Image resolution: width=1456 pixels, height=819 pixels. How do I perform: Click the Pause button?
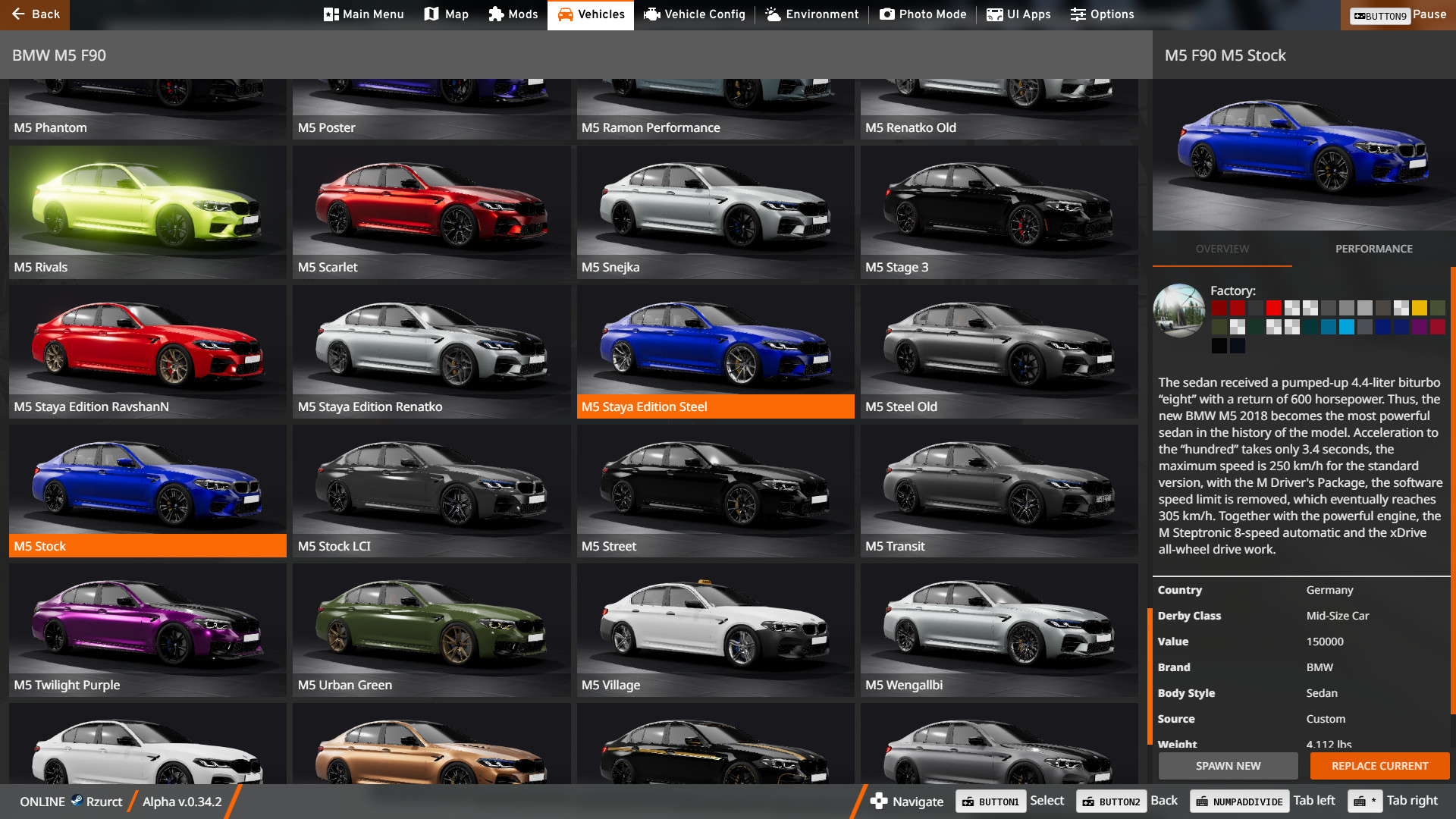coord(1398,14)
